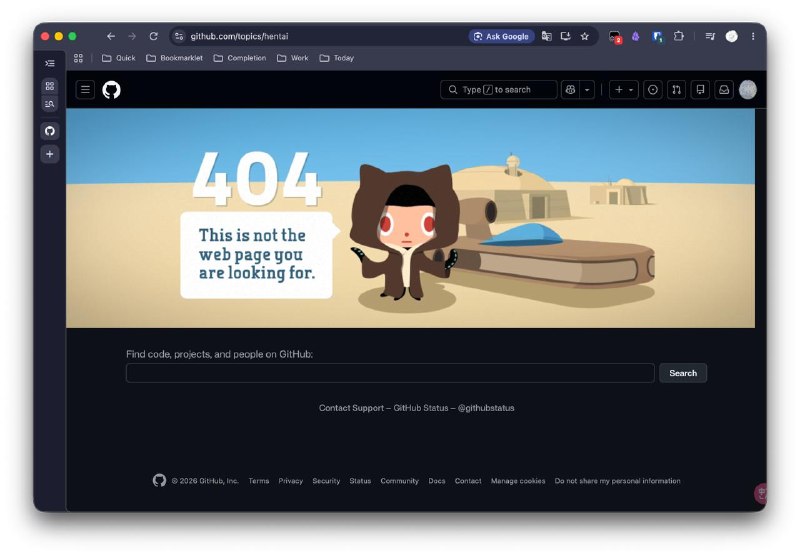Open the Notifications inbox icon

(x=724, y=90)
